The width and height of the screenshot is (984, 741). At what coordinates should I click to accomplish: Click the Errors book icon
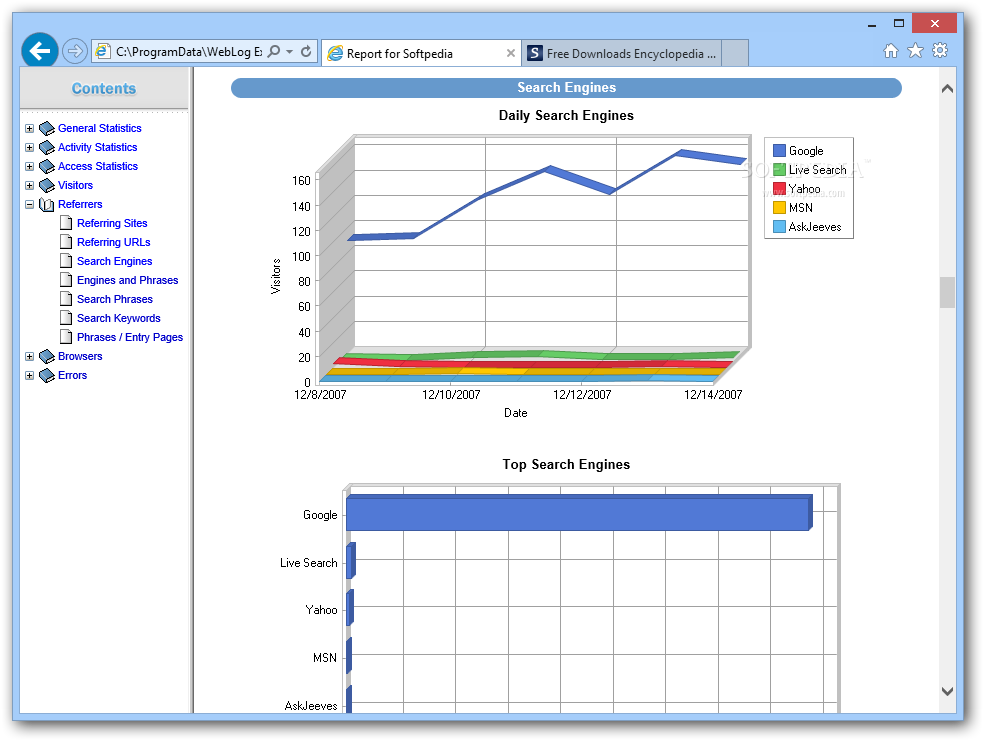pos(46,375)
